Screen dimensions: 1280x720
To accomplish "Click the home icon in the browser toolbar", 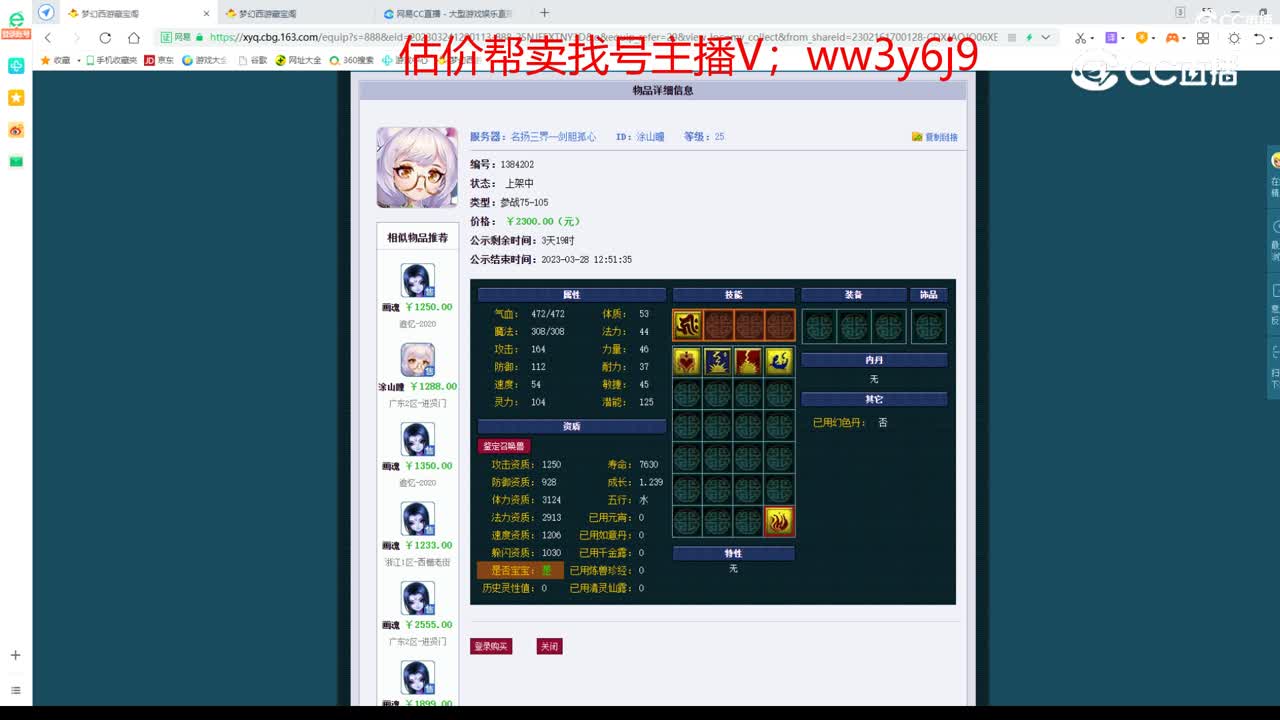I will [134, 38].
